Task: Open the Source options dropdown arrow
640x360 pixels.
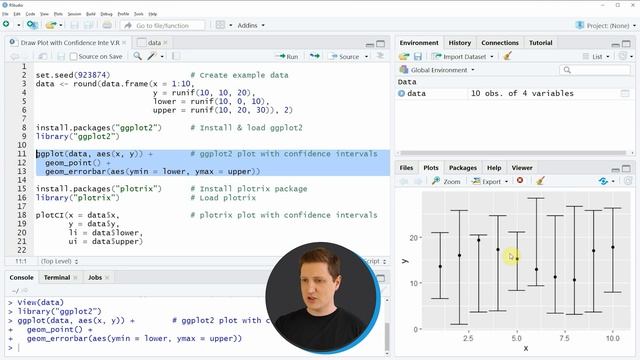Action: pyautogui.click(x=366, y=57)
